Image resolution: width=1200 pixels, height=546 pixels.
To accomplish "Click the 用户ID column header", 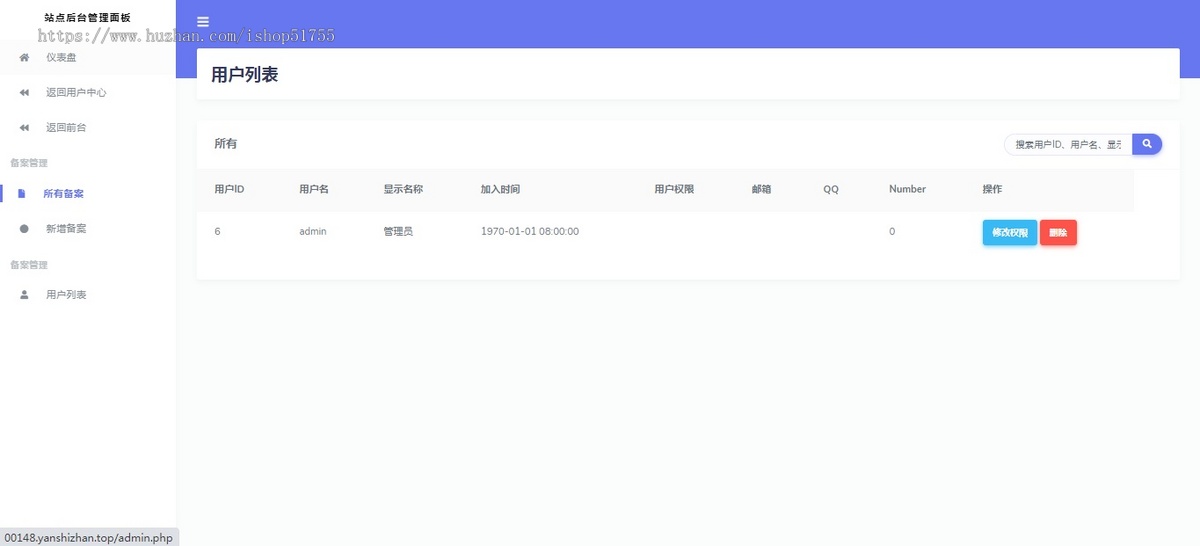I will 229,189.
